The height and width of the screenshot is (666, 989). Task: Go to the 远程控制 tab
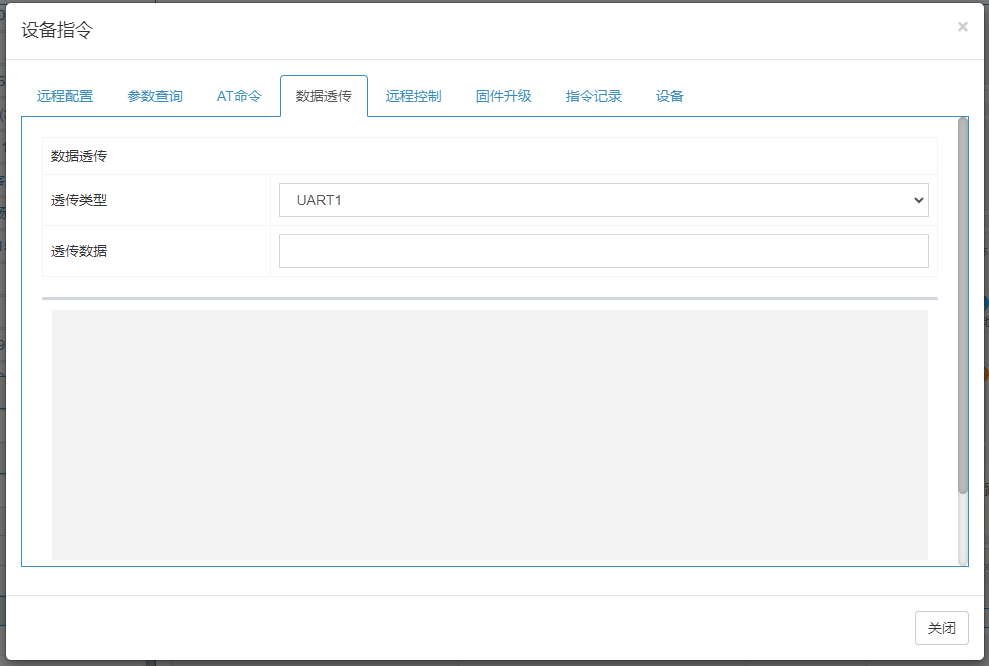coord(414,96)
